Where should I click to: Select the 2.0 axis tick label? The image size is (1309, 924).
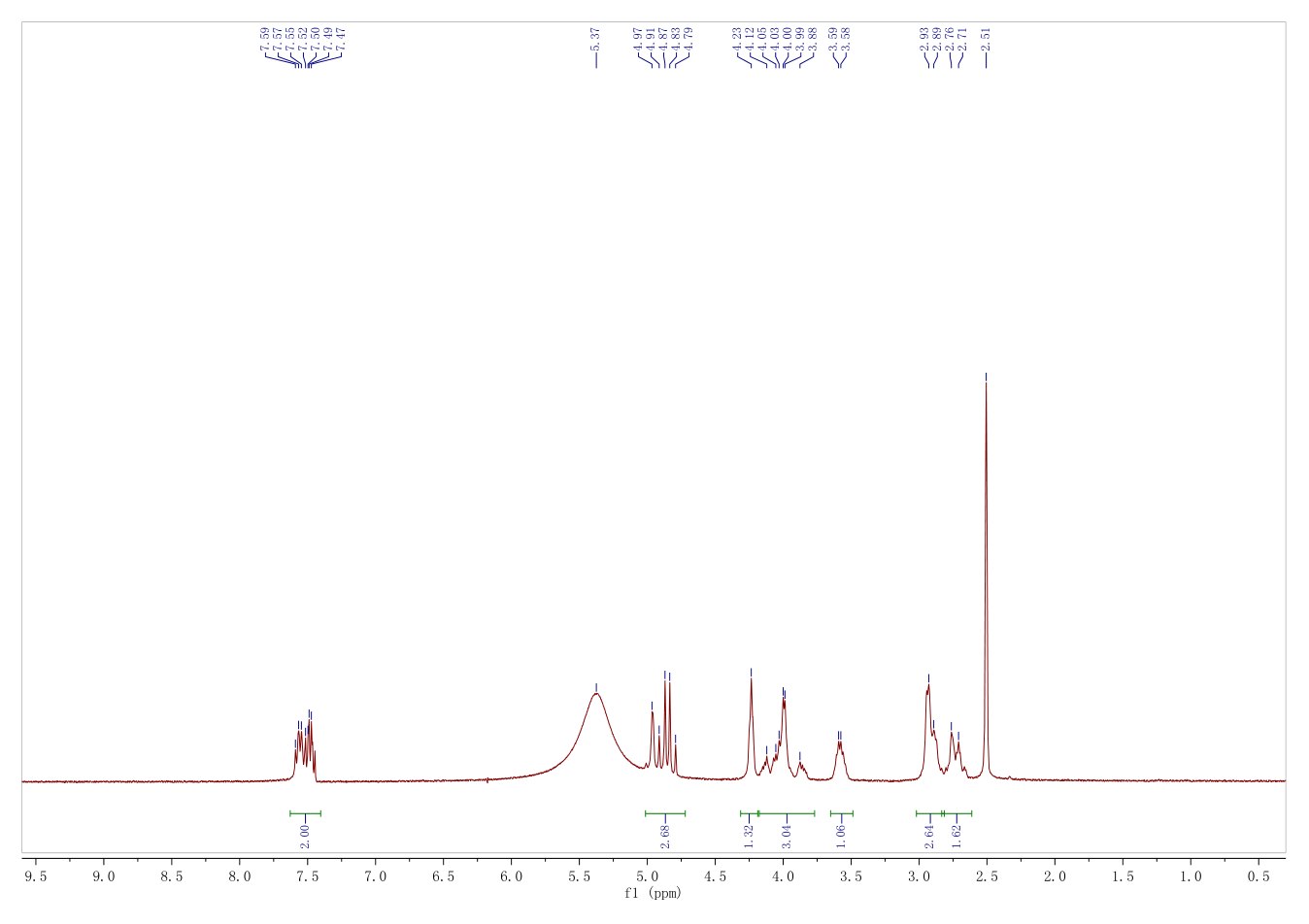click(1056, 875)
